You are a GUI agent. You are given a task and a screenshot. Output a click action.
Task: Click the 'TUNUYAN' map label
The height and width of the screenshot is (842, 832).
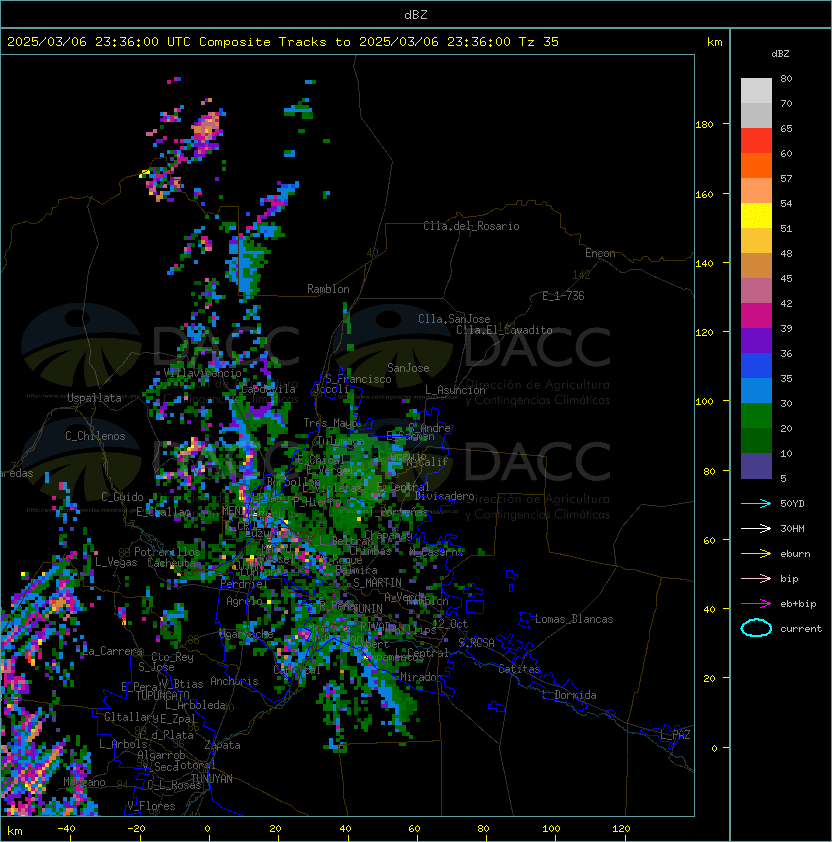[x=212, y=779]
